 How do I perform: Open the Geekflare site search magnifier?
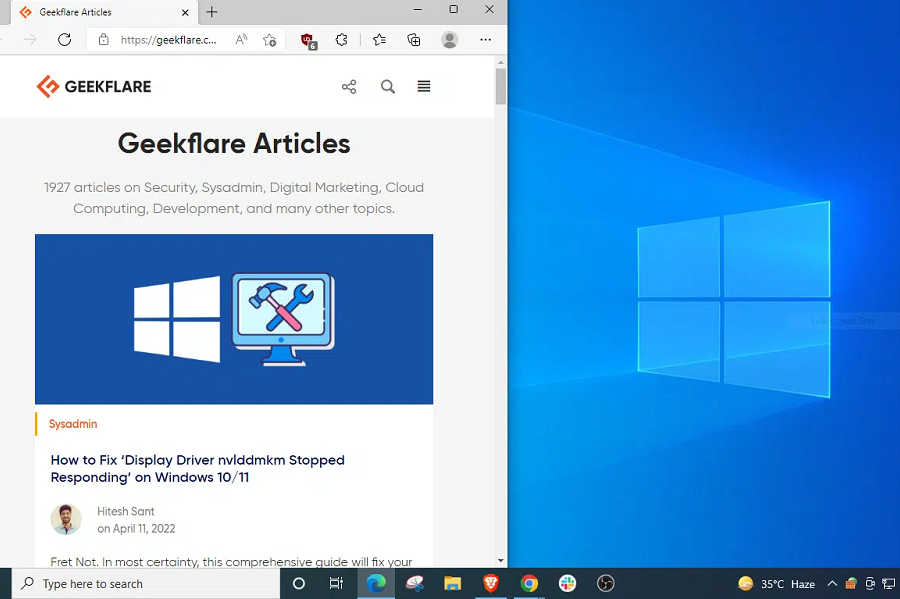pos(388,87)
